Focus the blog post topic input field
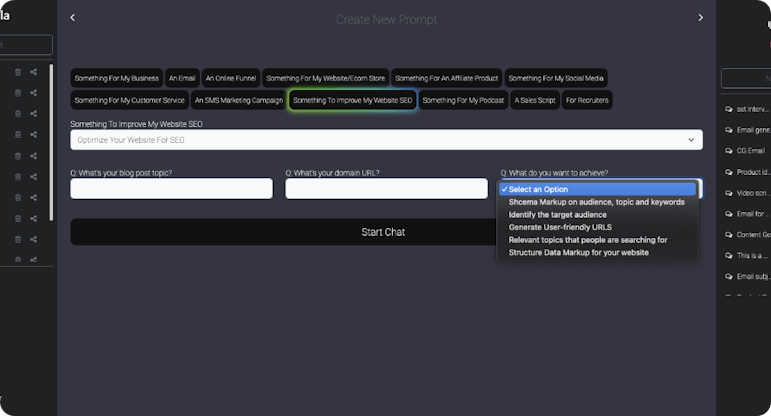Viewport: 771px width, 416px height. pyautogui.click(x=171, y=189)
